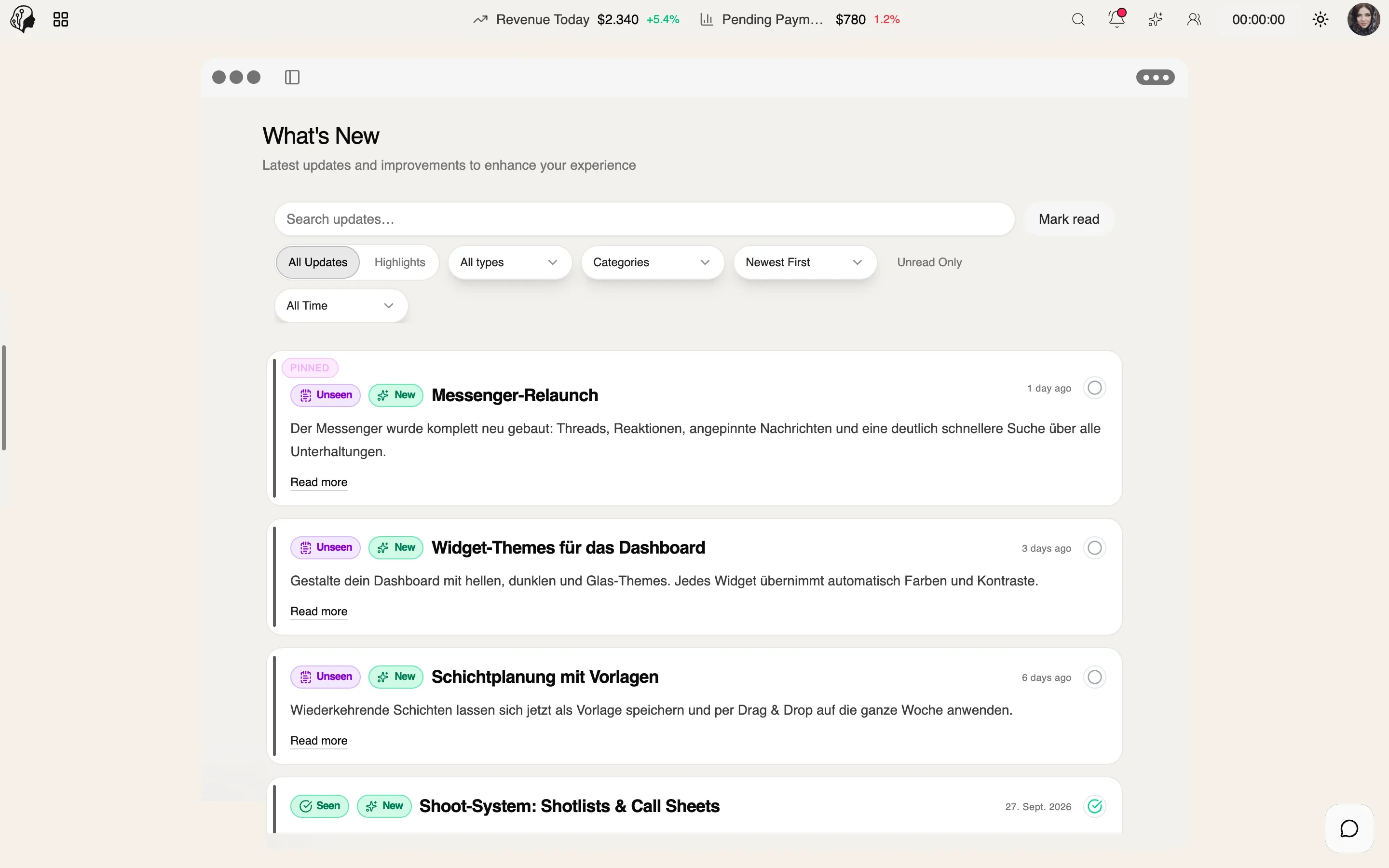This screenshot has width=1389, height=868.
Task: Switch to the Highlights tab
Action: (x=400, y=262)
